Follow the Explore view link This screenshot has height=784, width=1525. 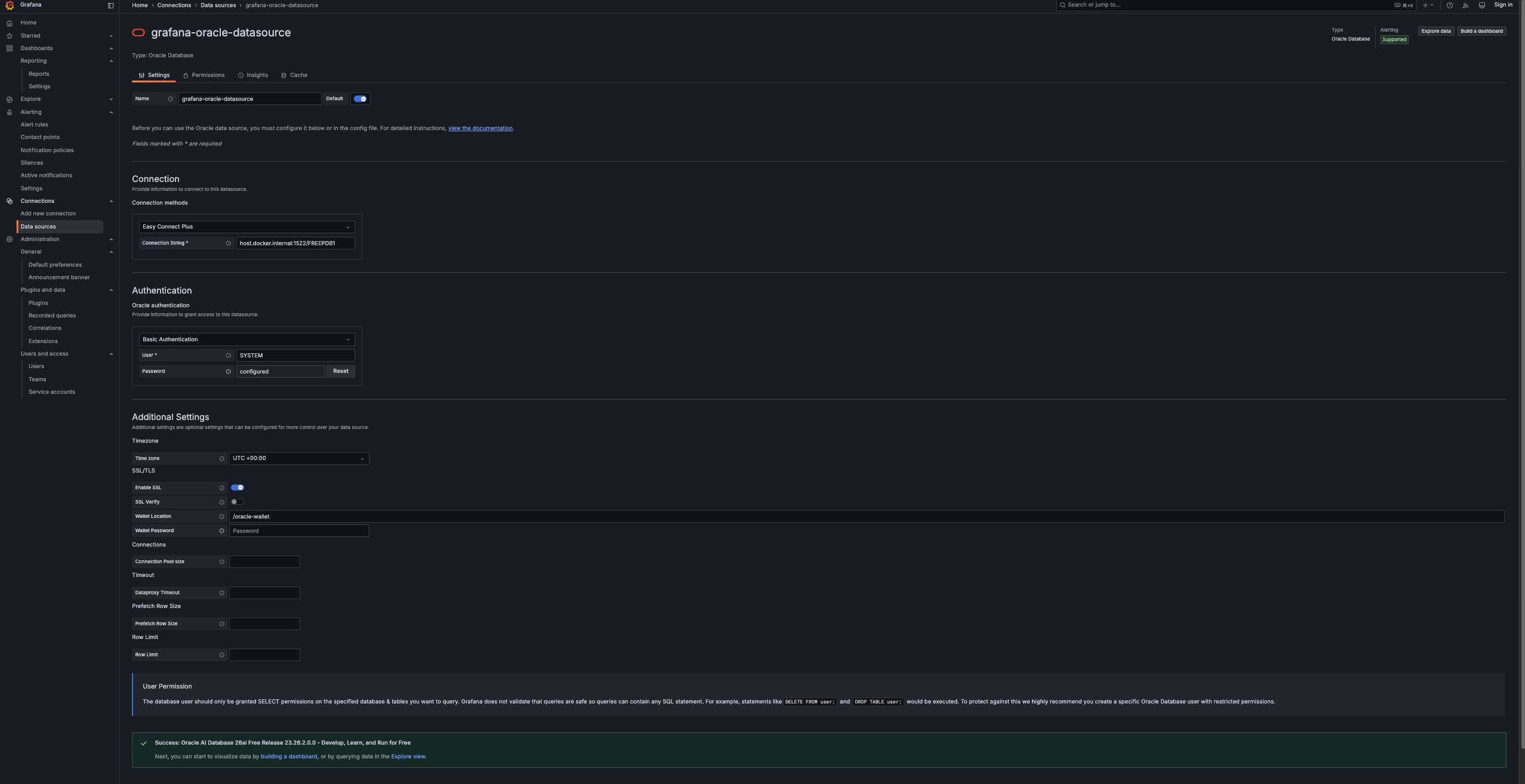[x=408, y=757]
